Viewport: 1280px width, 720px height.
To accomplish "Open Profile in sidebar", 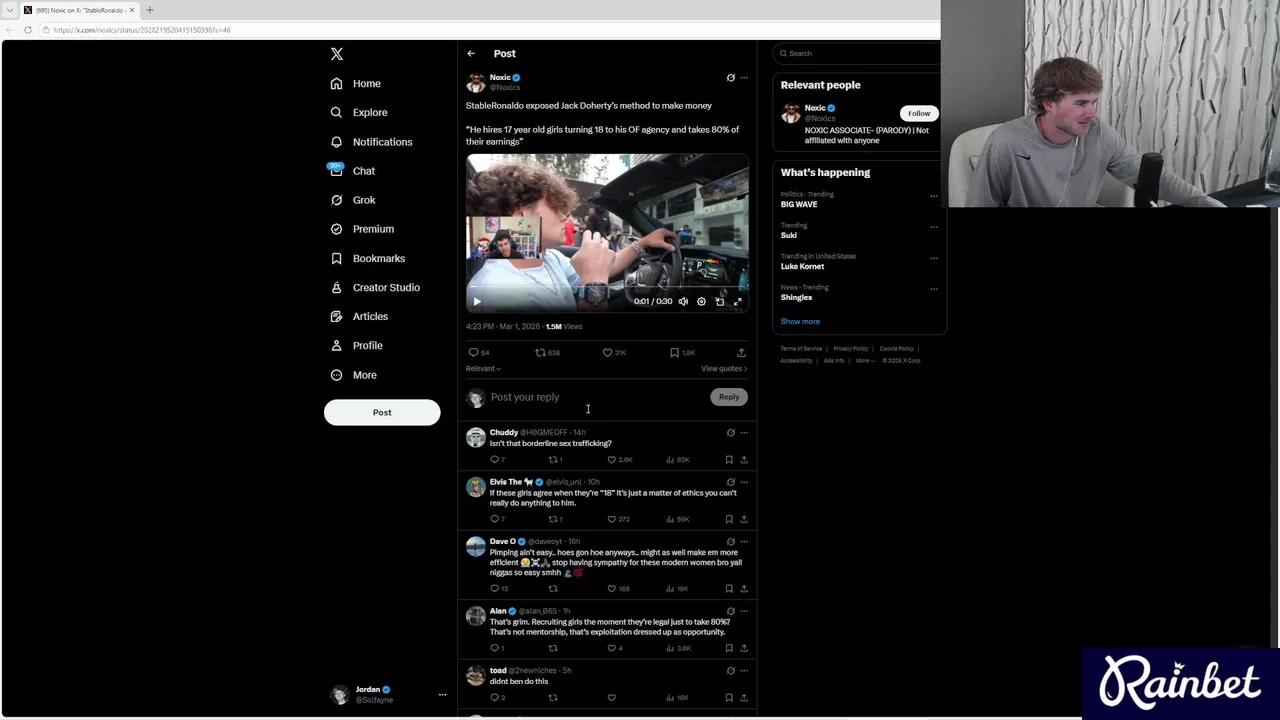I will pos(357,345).
